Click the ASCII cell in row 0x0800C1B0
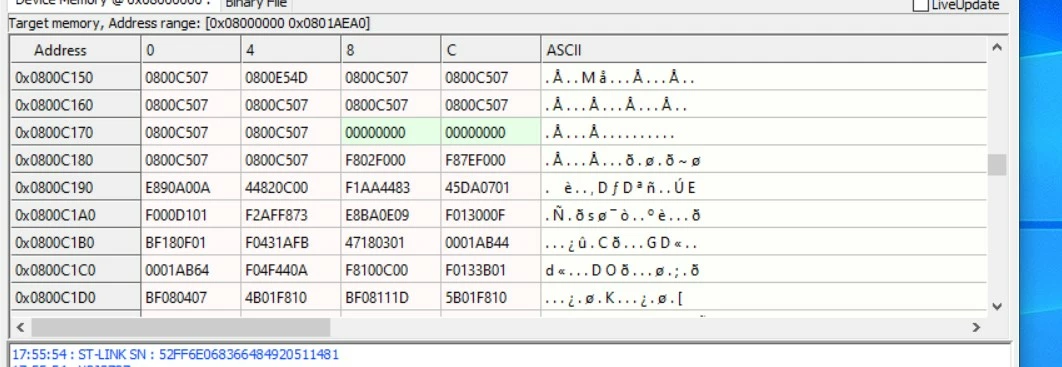This screenshot has width=1062, height=367. click(763, 242)
